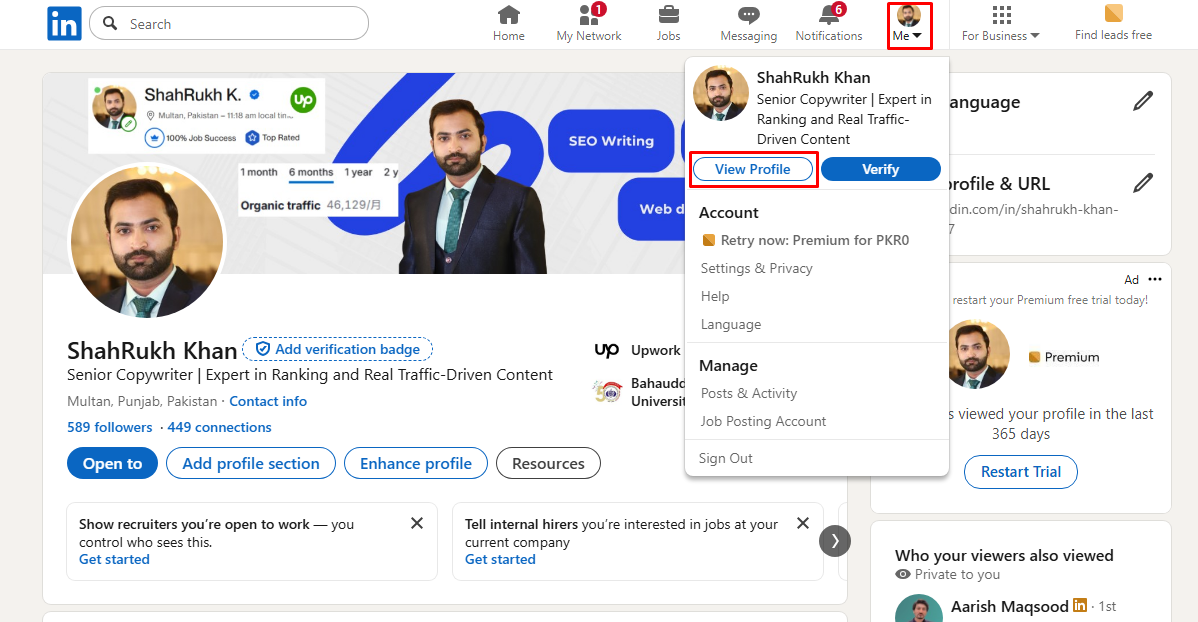The image size is (1198, 622).
Task: Click inside the Search field
Action: tap(228, 23)
